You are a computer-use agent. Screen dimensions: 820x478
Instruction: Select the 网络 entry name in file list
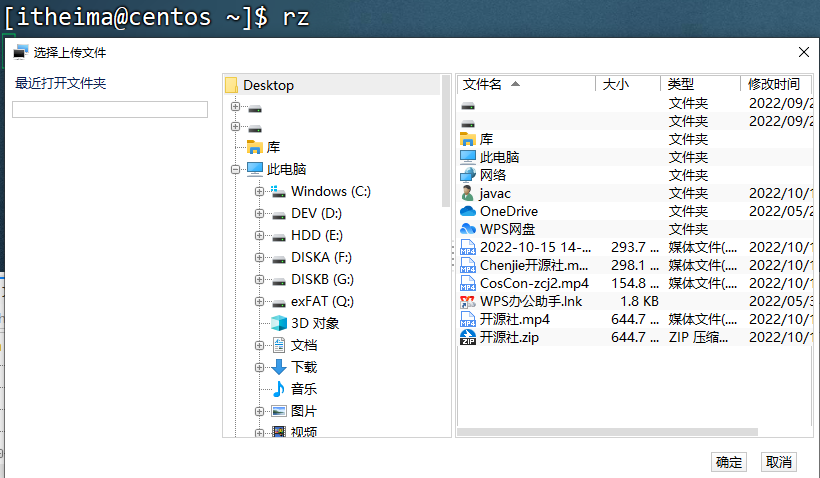(x=493, y=175)
